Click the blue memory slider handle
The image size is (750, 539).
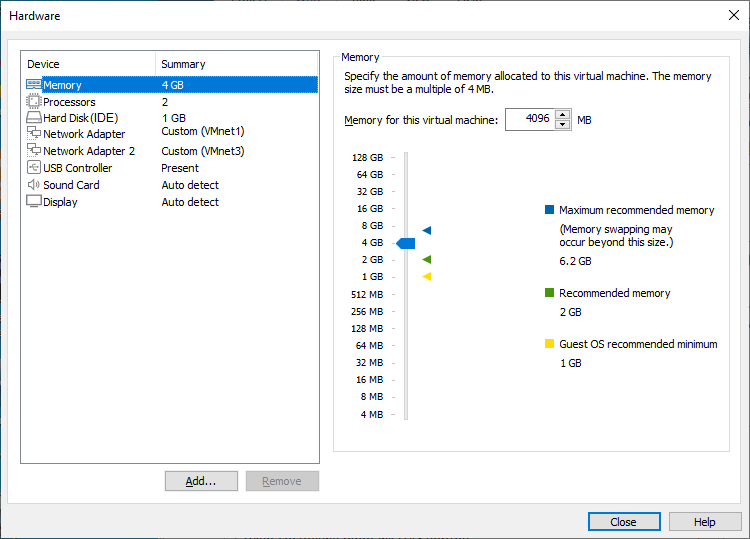pos(406,243)
